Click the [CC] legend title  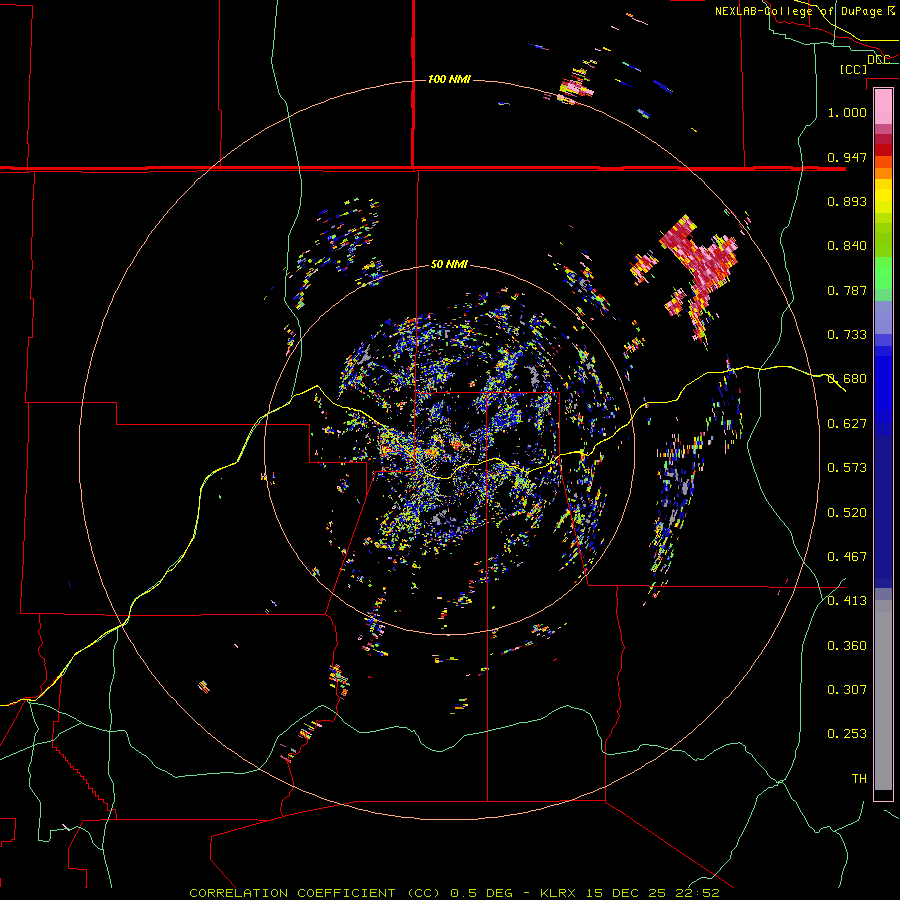(853, 69)
